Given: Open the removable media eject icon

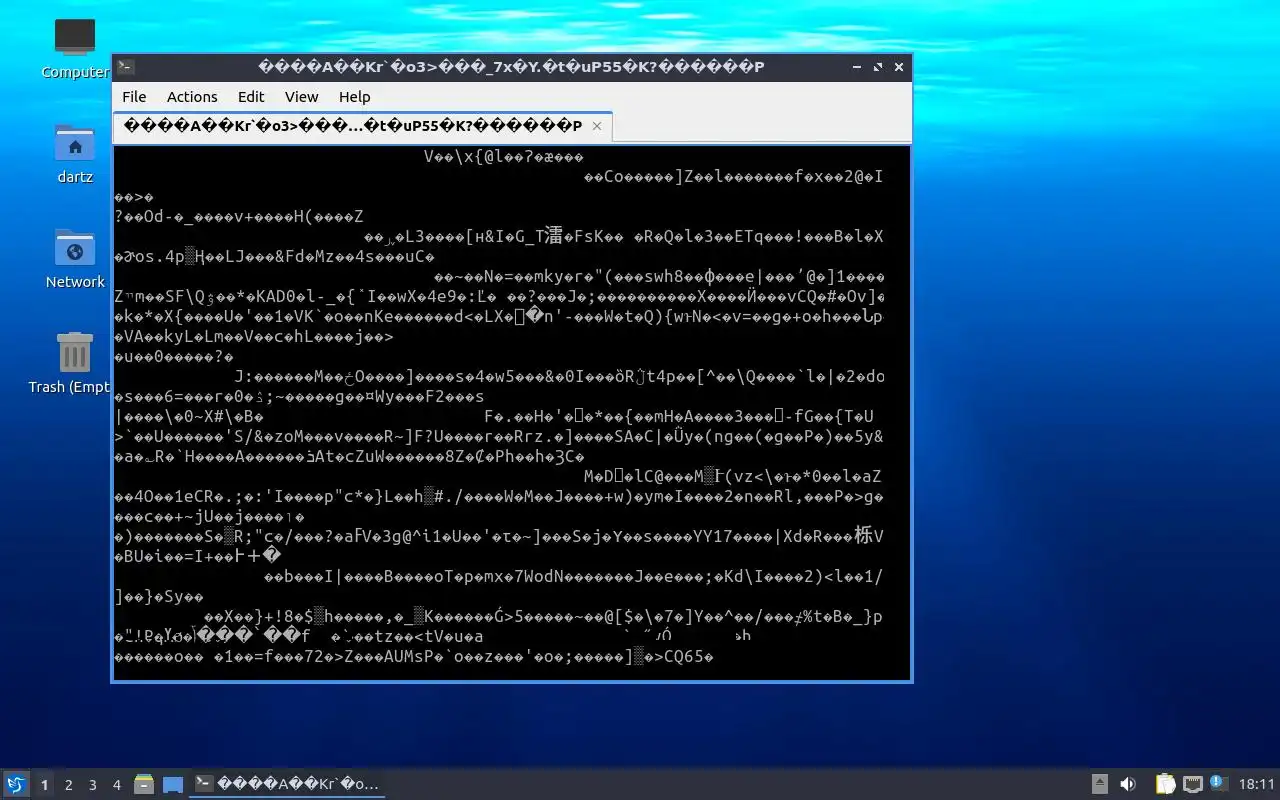Looking at the screenshot, I should 1099,785.
